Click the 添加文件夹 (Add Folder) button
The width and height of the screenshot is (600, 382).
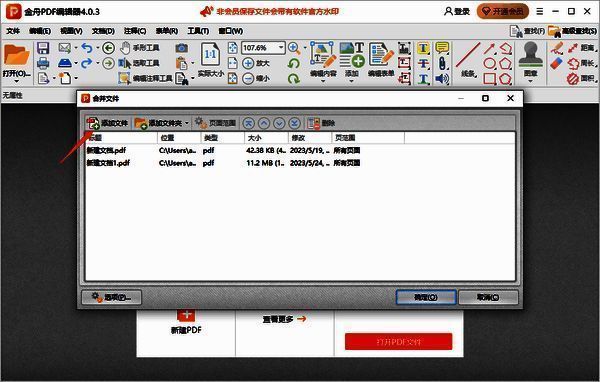158,123
